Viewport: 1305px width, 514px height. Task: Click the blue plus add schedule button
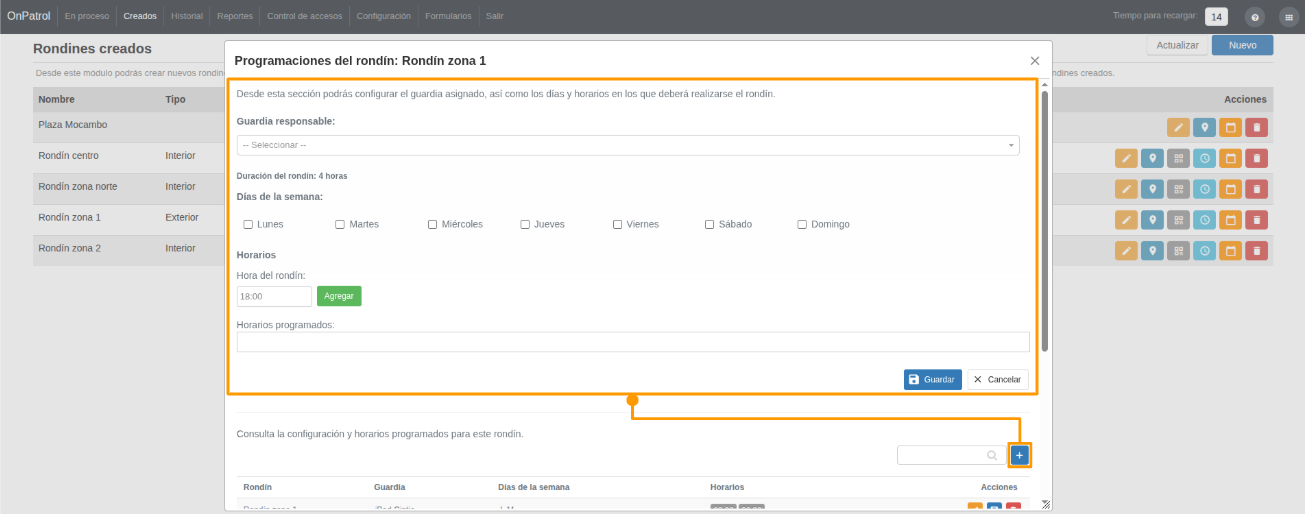[x=1019, y=455]
